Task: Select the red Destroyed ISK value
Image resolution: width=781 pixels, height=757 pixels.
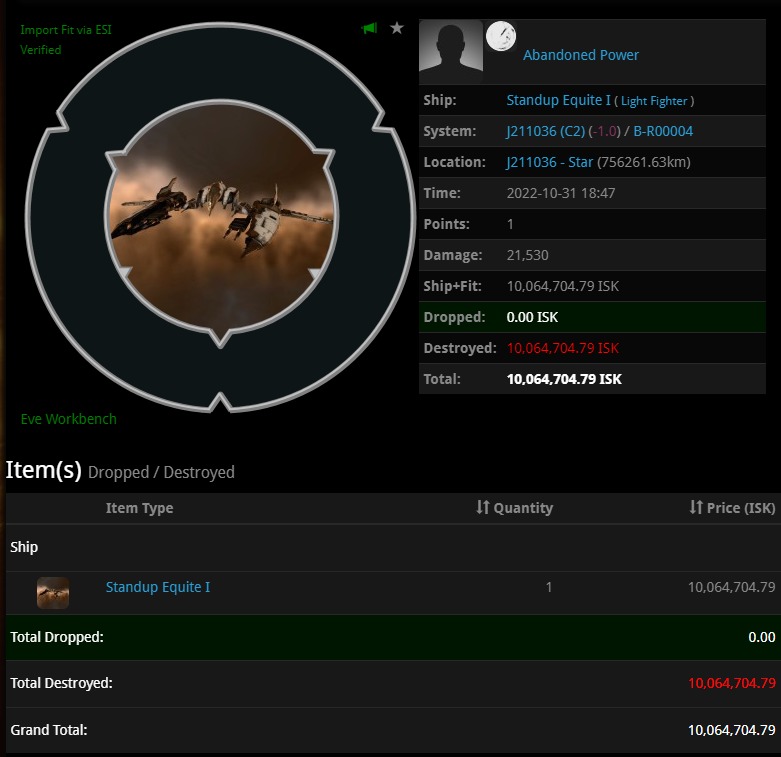Action: pyautogui.click(x=563, y=348)
